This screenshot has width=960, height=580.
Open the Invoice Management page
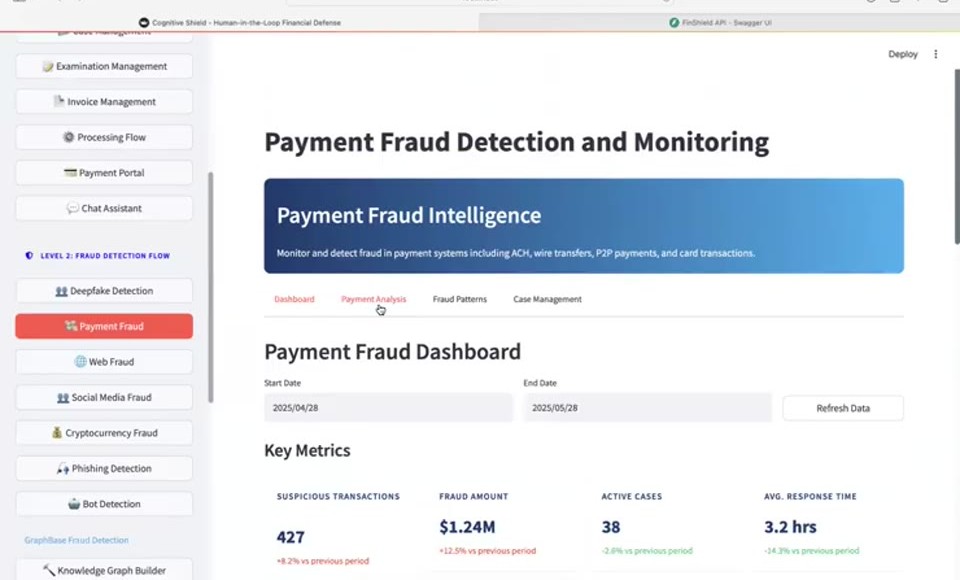click(x=104, y=102)
